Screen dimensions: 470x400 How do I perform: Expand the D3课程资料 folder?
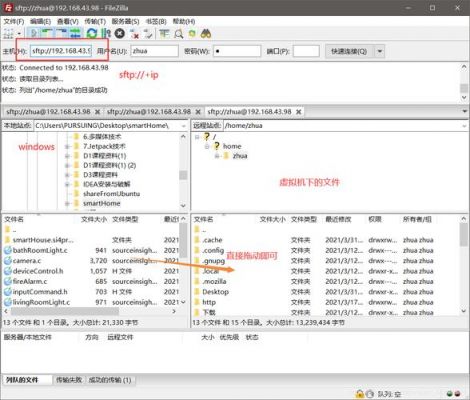pyautogui.click(x=67, y=175)
